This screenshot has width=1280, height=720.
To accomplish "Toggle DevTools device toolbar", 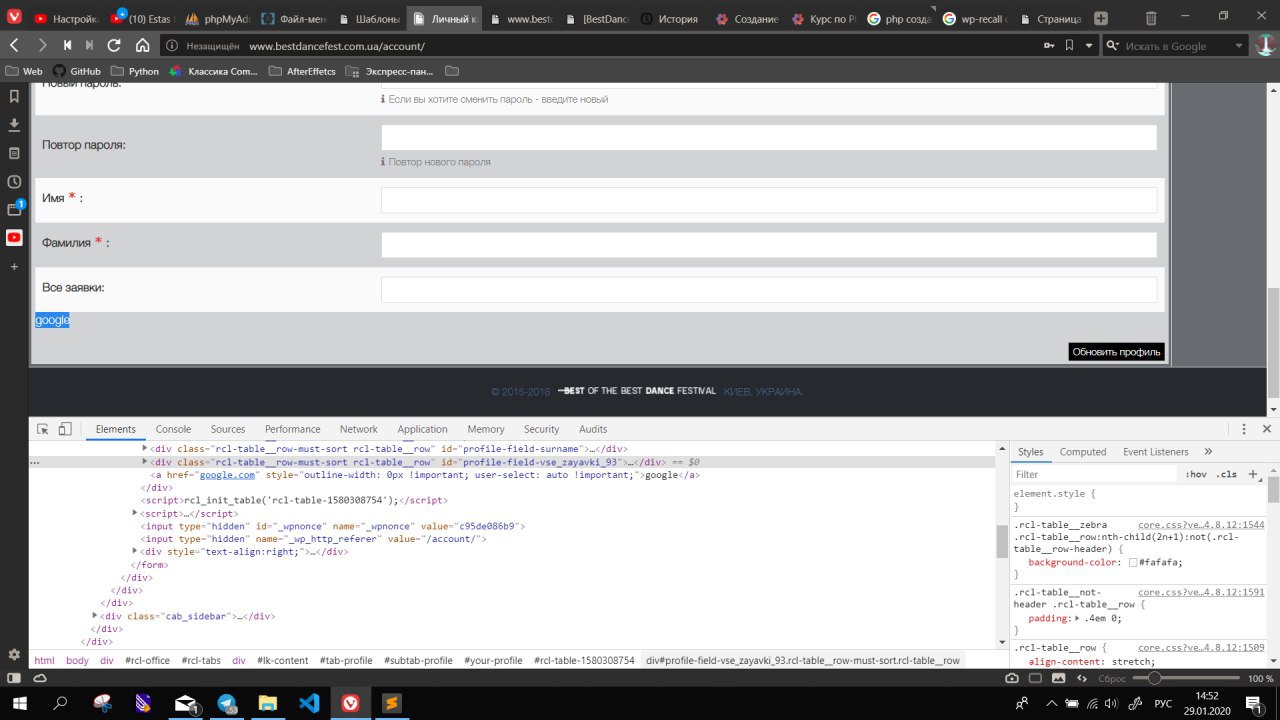I will 65,429.
